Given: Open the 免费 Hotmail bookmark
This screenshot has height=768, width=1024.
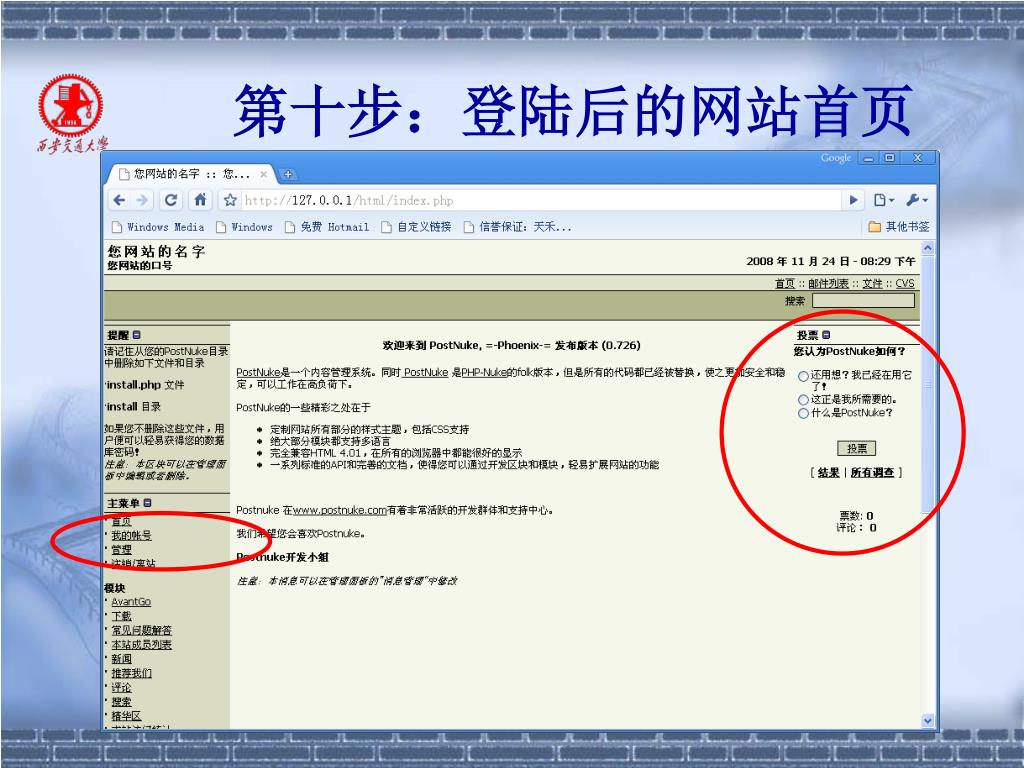Looking at the screenshot, I should pyautogui.click(x=327, y=227).
